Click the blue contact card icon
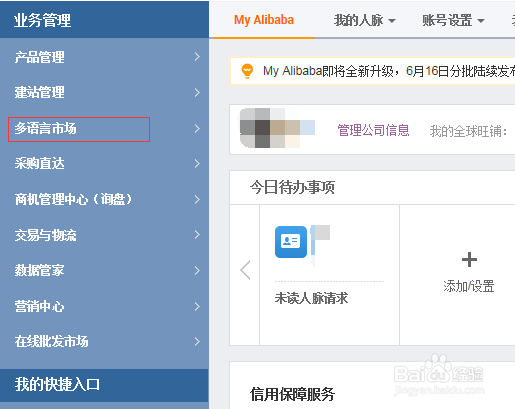This screenshot has width=515, height=409. click(x=291, y=242)
